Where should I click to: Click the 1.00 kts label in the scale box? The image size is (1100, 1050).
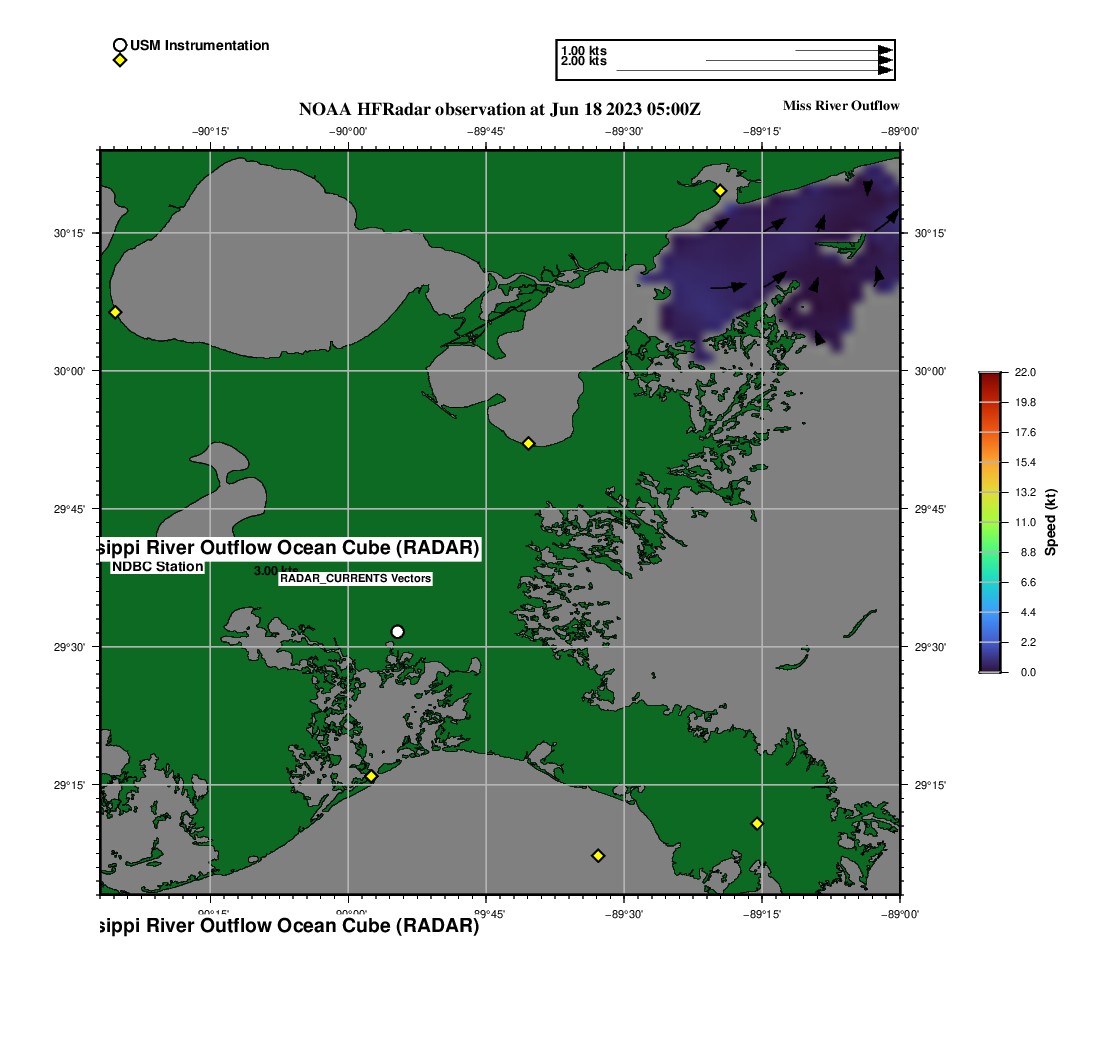click(584, 51)
